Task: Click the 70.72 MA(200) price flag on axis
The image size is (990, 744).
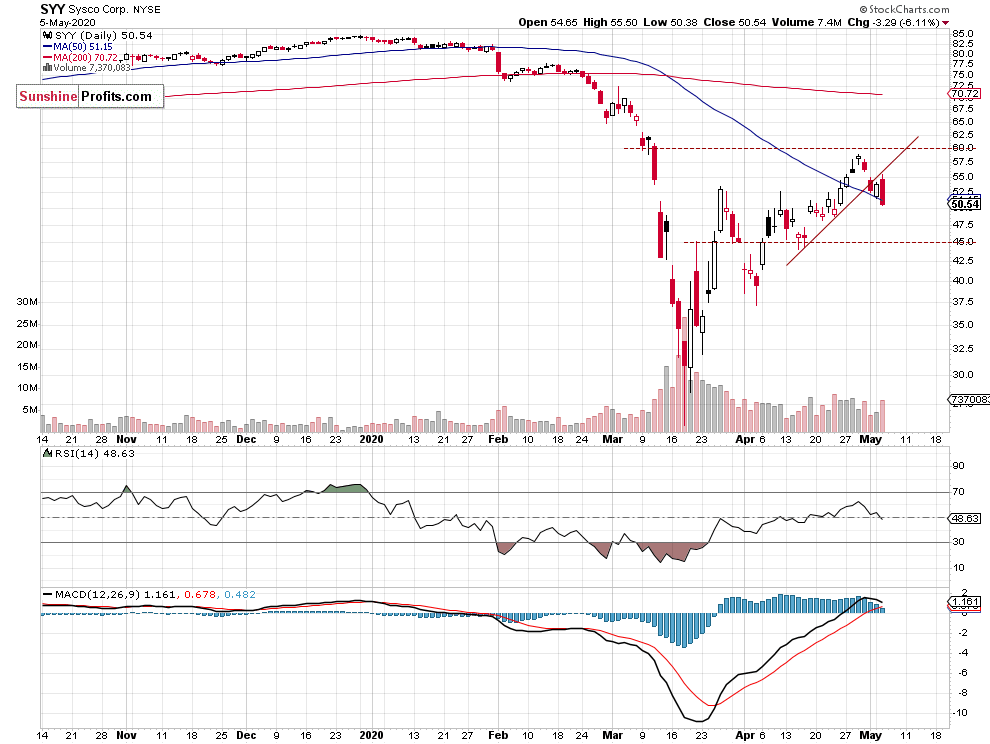Action: tap(965, 94)
